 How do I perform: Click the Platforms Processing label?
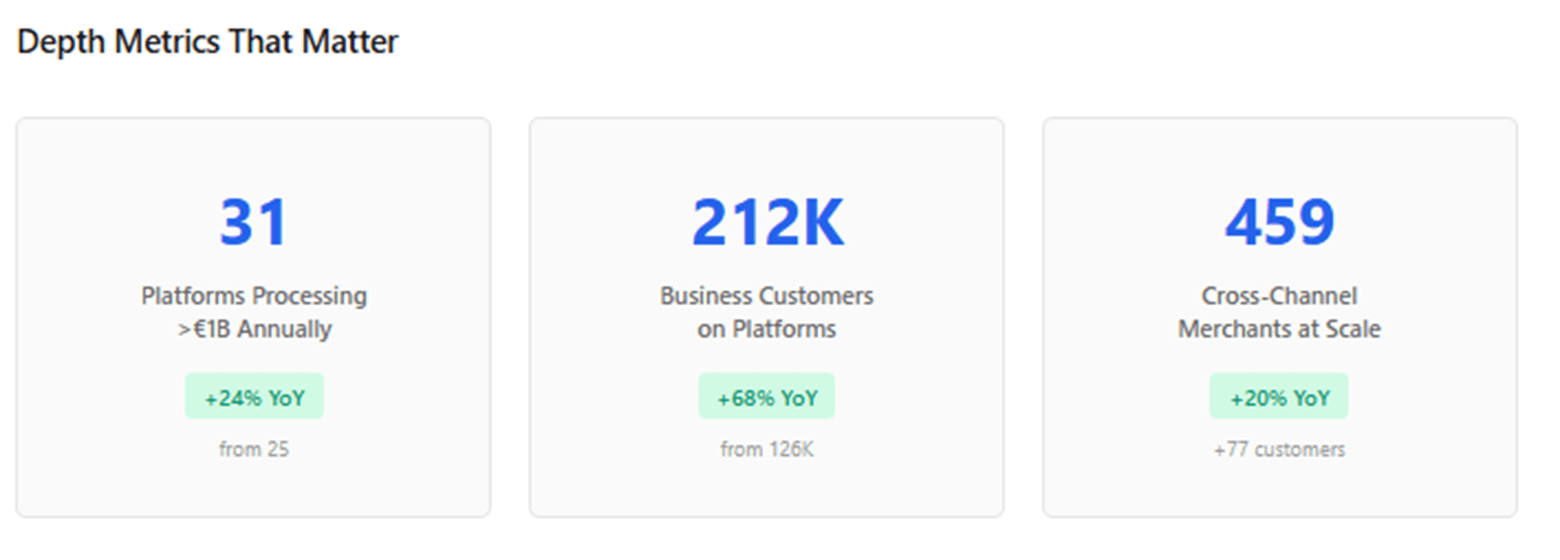(x=254, y=297)
